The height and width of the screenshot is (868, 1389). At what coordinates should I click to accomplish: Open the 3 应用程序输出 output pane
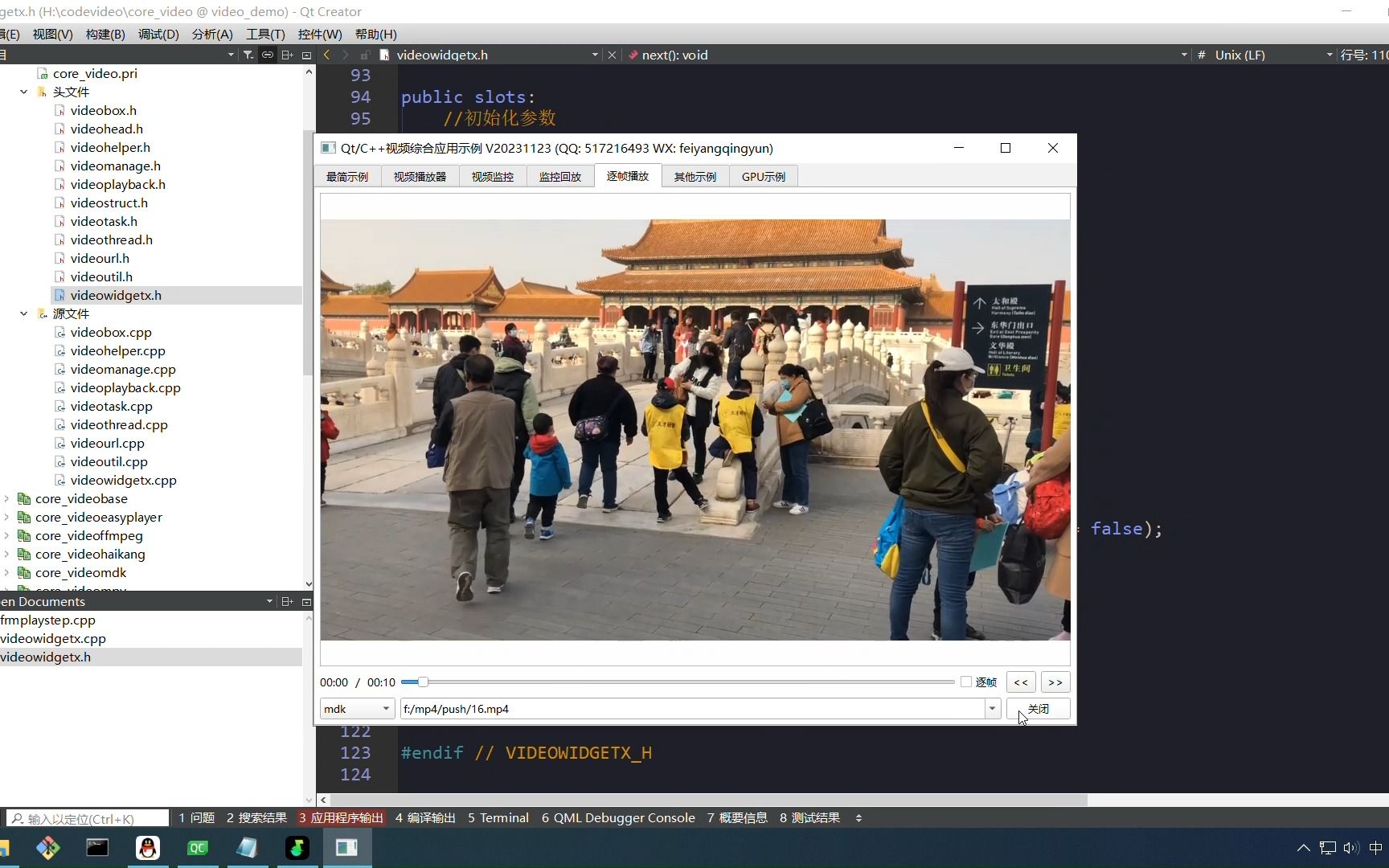341,817
